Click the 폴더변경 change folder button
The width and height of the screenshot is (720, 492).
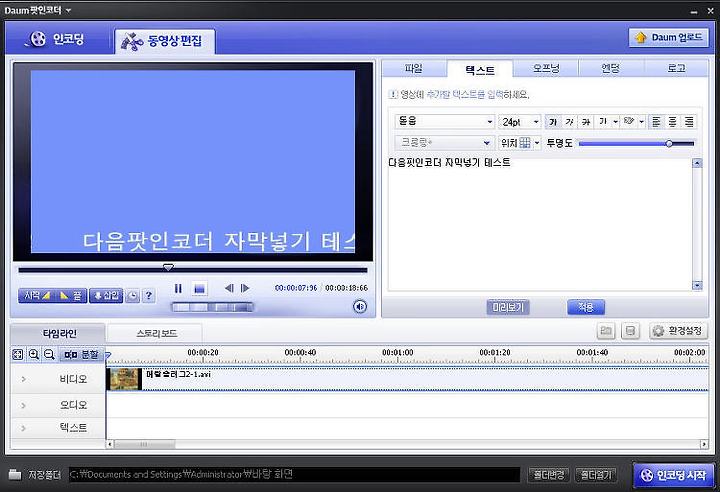point(548,475)
